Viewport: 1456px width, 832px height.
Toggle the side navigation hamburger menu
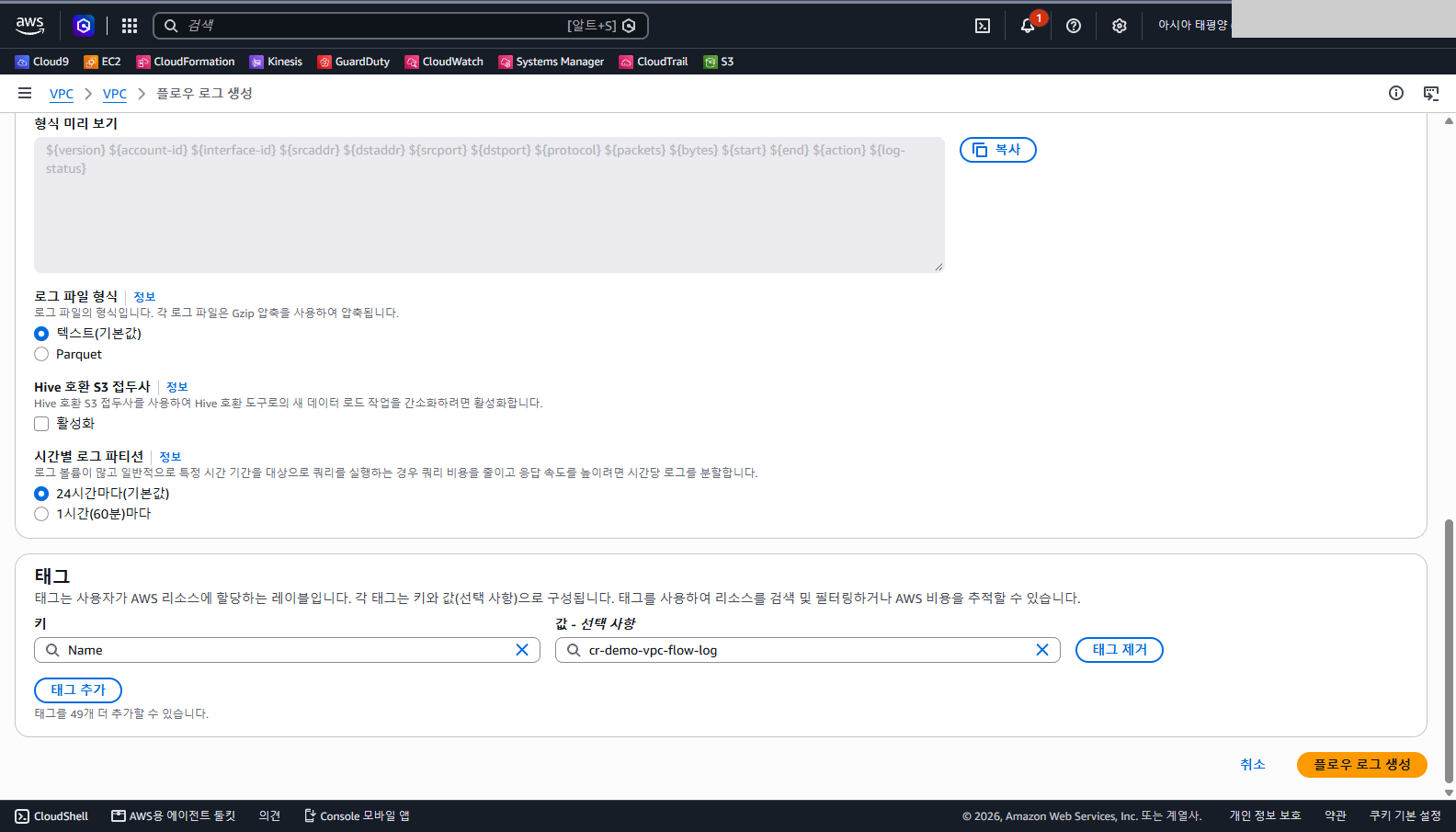coord(25,93)
